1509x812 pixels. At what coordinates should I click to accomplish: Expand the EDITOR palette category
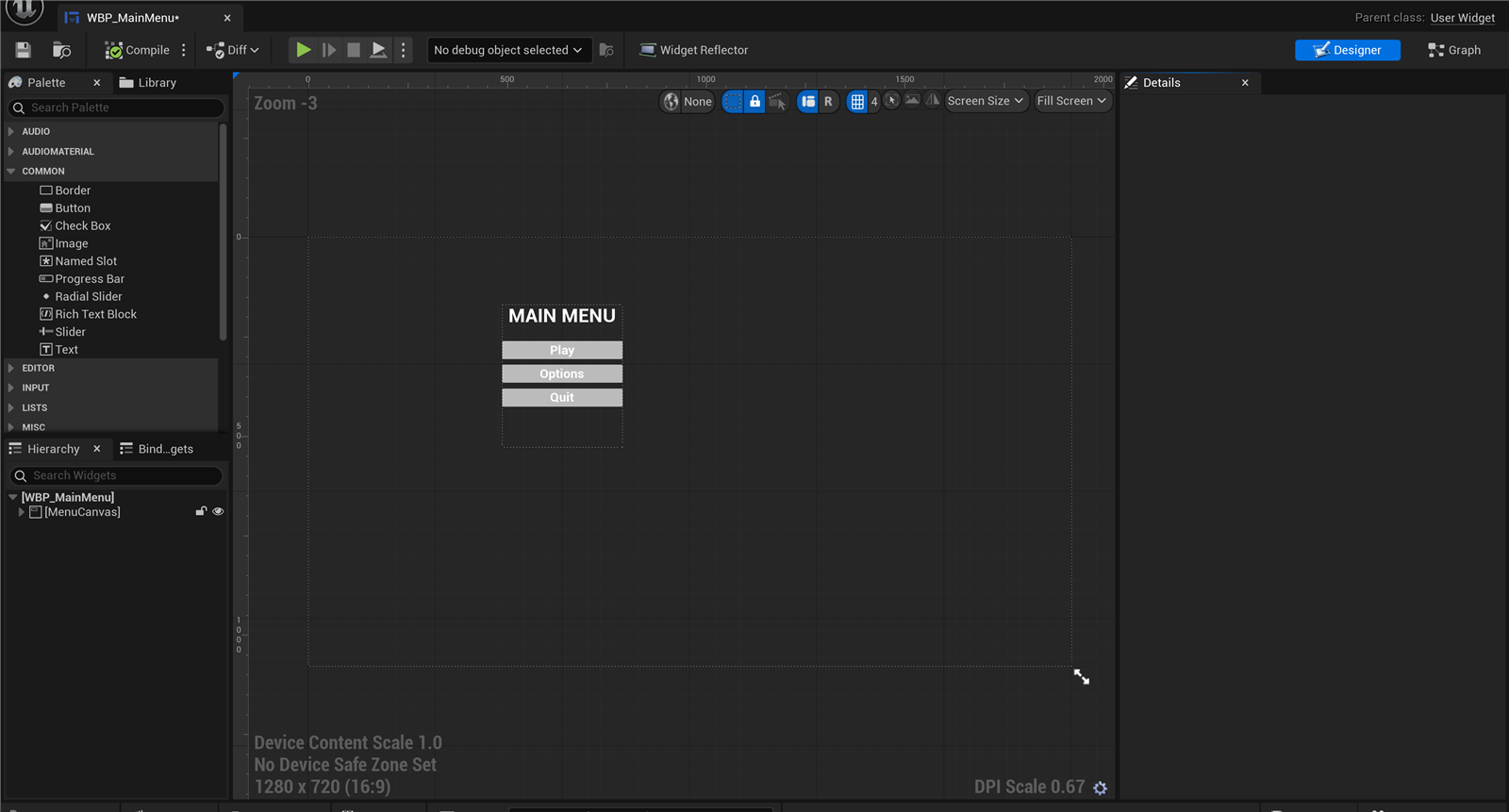[x=11, y=368]
